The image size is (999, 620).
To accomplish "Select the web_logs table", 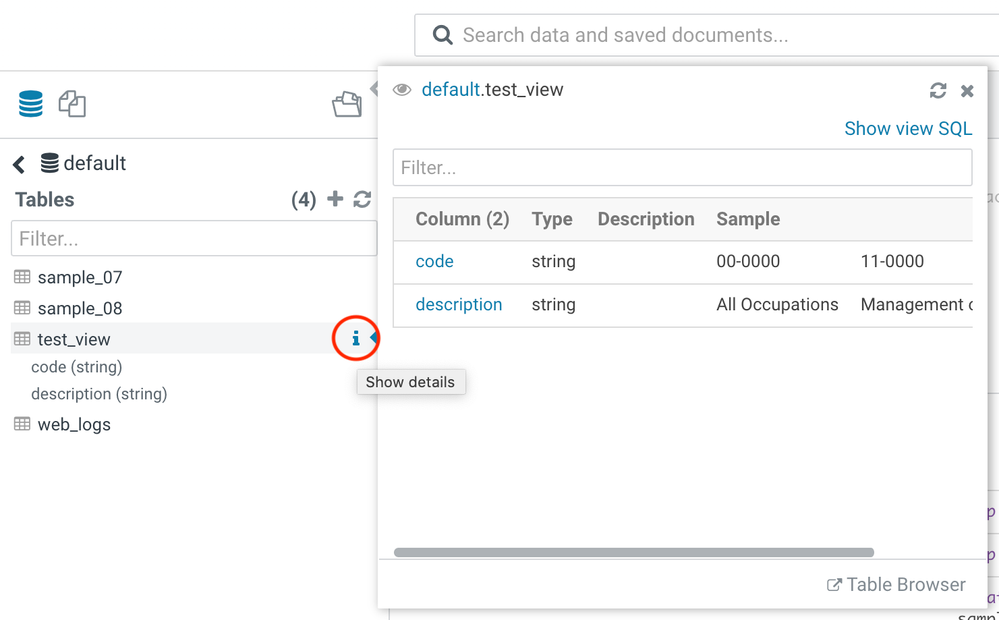I will (x=73, y=424).
